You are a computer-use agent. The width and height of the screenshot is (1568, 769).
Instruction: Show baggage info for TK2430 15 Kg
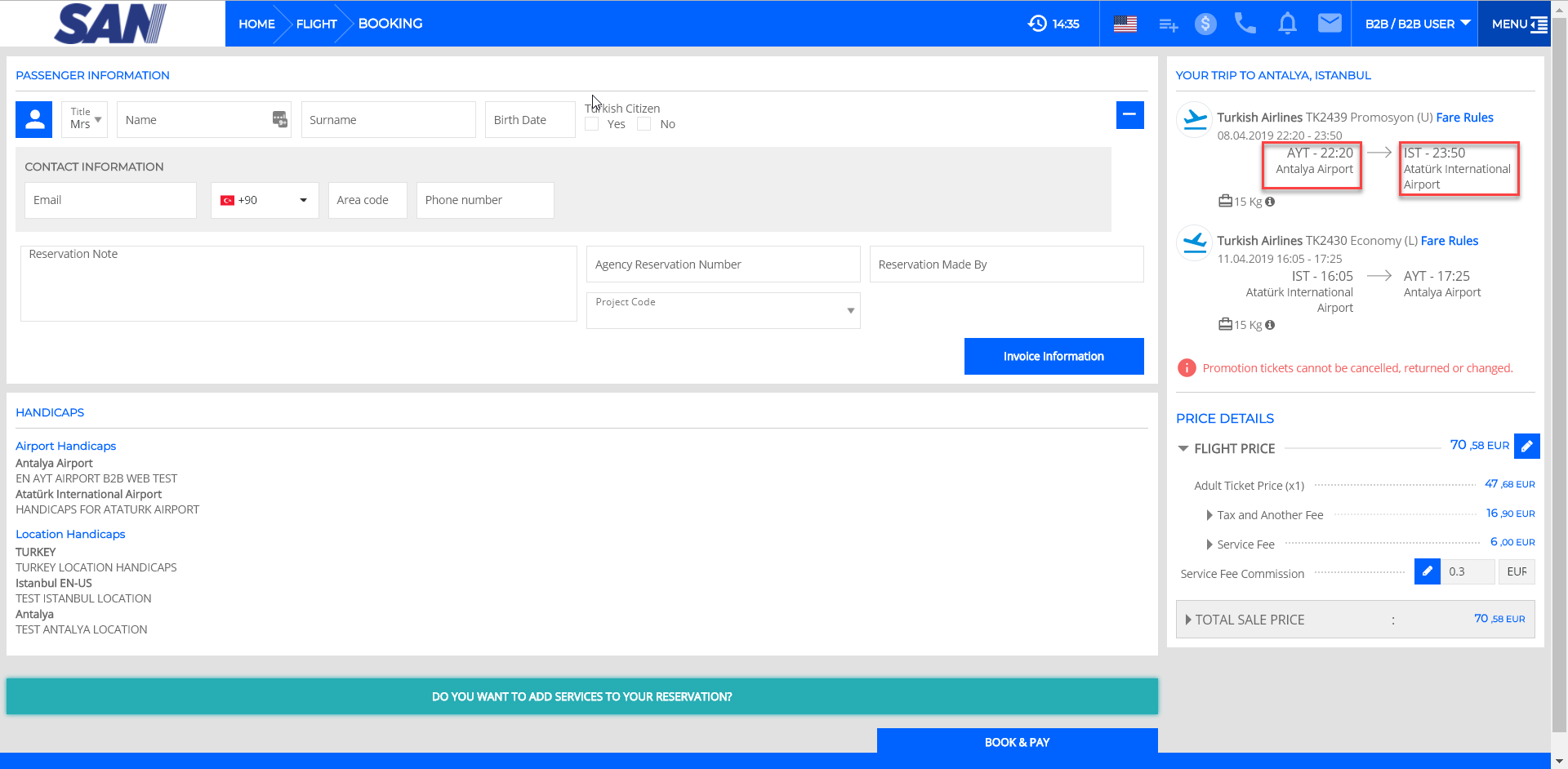click(x=1270, y=325)
